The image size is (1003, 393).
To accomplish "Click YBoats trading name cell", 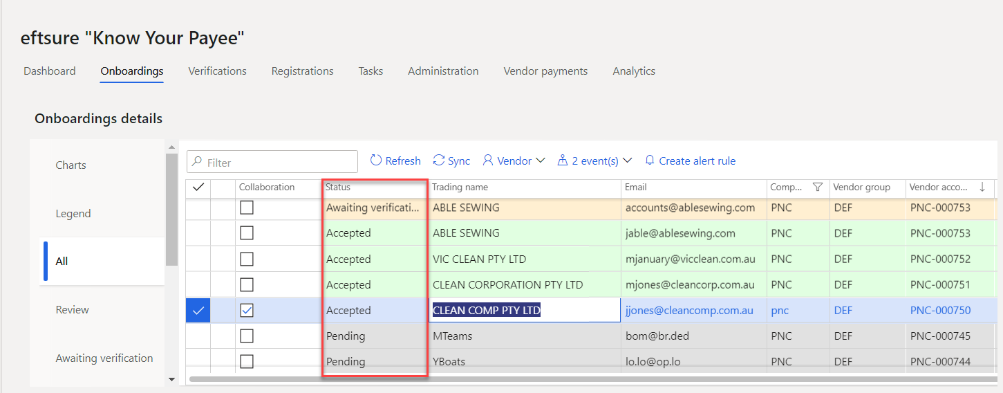I will pos(525,362).
